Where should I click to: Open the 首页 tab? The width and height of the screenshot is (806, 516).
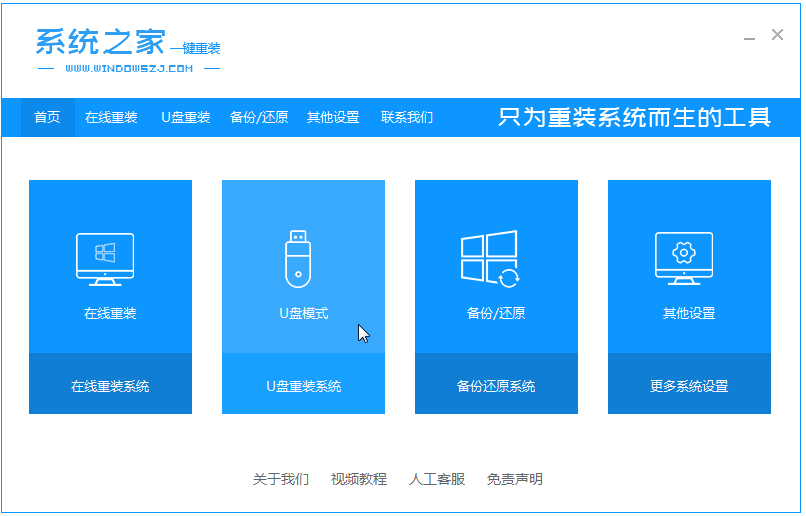47,118
